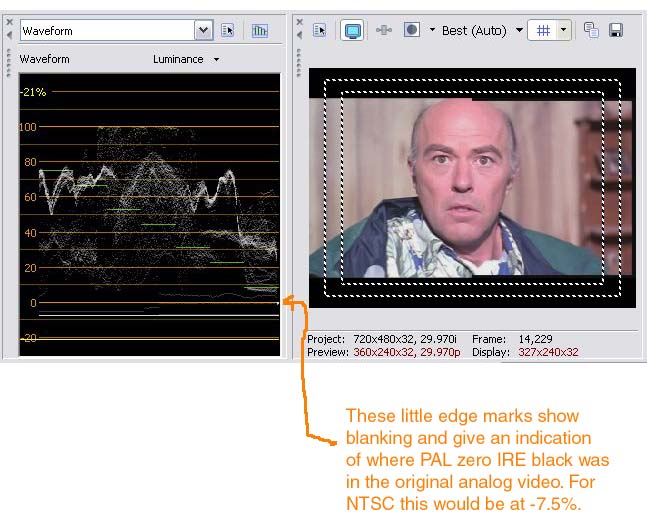Click the Preview 360x240x32, 29.970p text
Viewport: 647px width, 520px height.
[x=384, y=352]
